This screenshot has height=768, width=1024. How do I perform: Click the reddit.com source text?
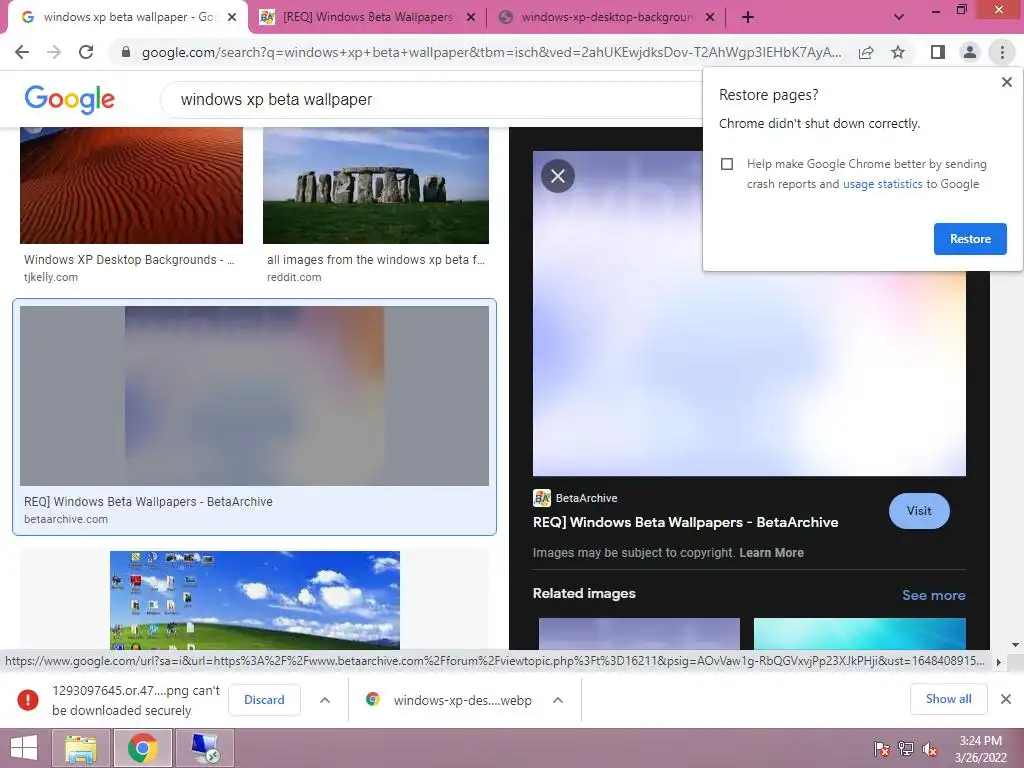[x=294, y=277]
